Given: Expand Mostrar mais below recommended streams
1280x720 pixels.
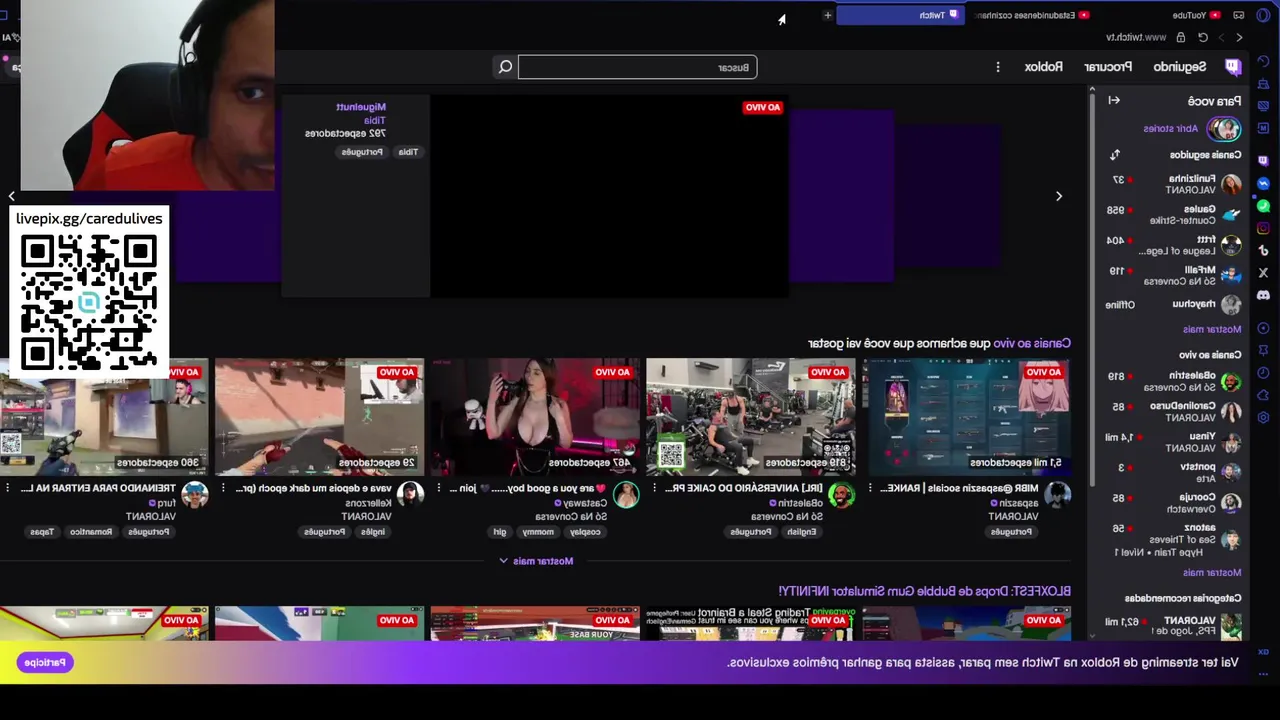Looking at the screenshot, I should click(x=536, y=561).
